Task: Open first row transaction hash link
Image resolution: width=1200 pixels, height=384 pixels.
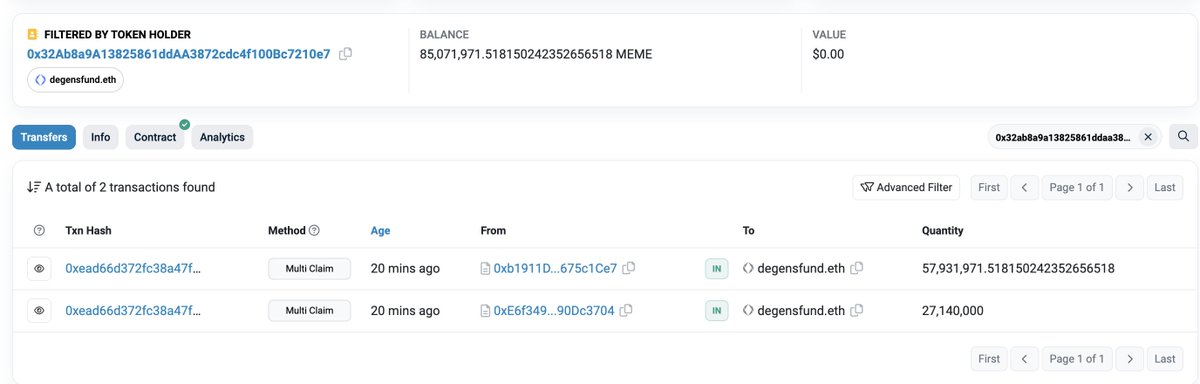Action: coord(133,268)
